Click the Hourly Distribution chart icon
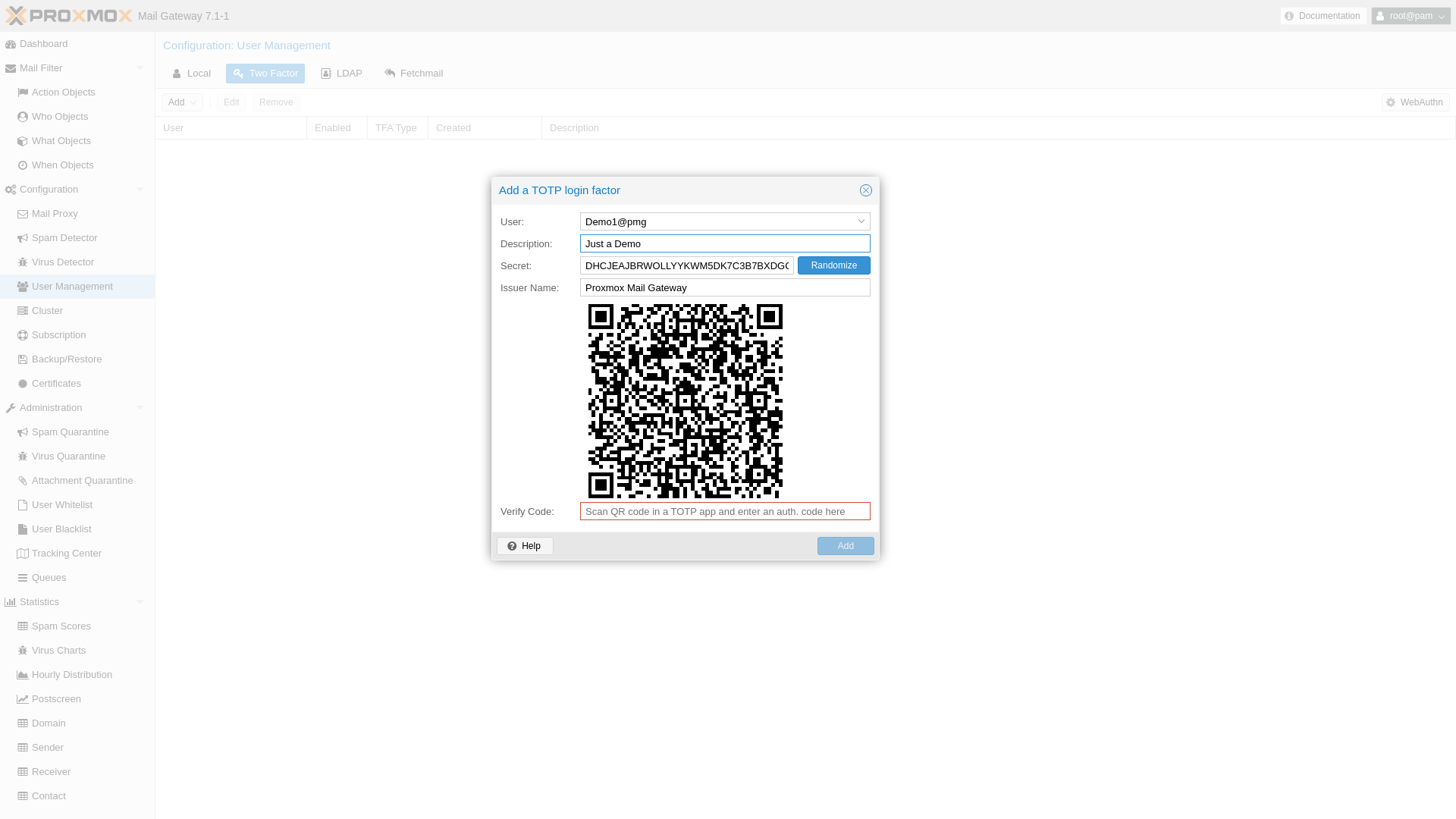Image resolution: width=1456 pixels, height=819 pixels. point(23,675)
